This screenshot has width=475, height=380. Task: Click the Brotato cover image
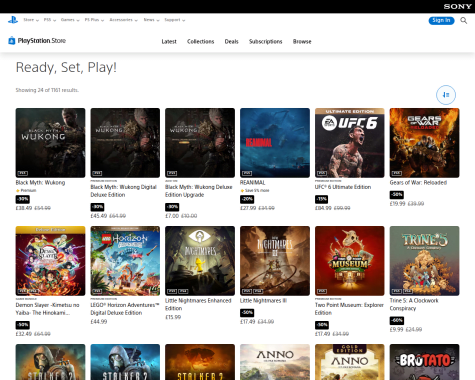pos(424,362)
